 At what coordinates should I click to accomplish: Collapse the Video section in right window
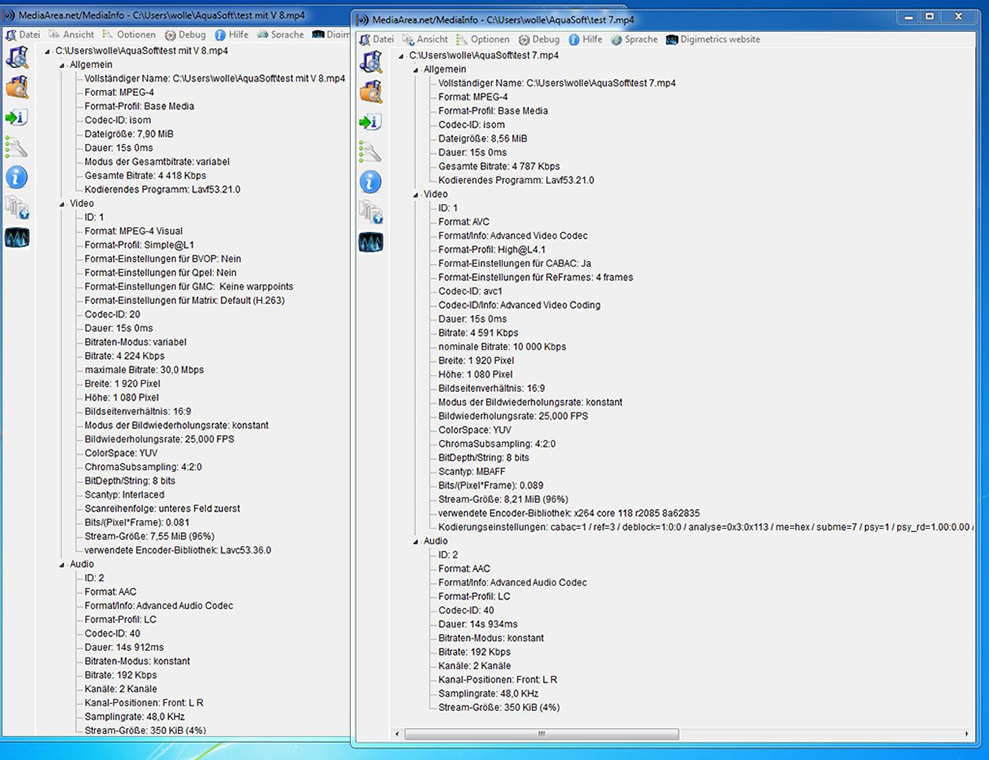(x=415, y=194)
